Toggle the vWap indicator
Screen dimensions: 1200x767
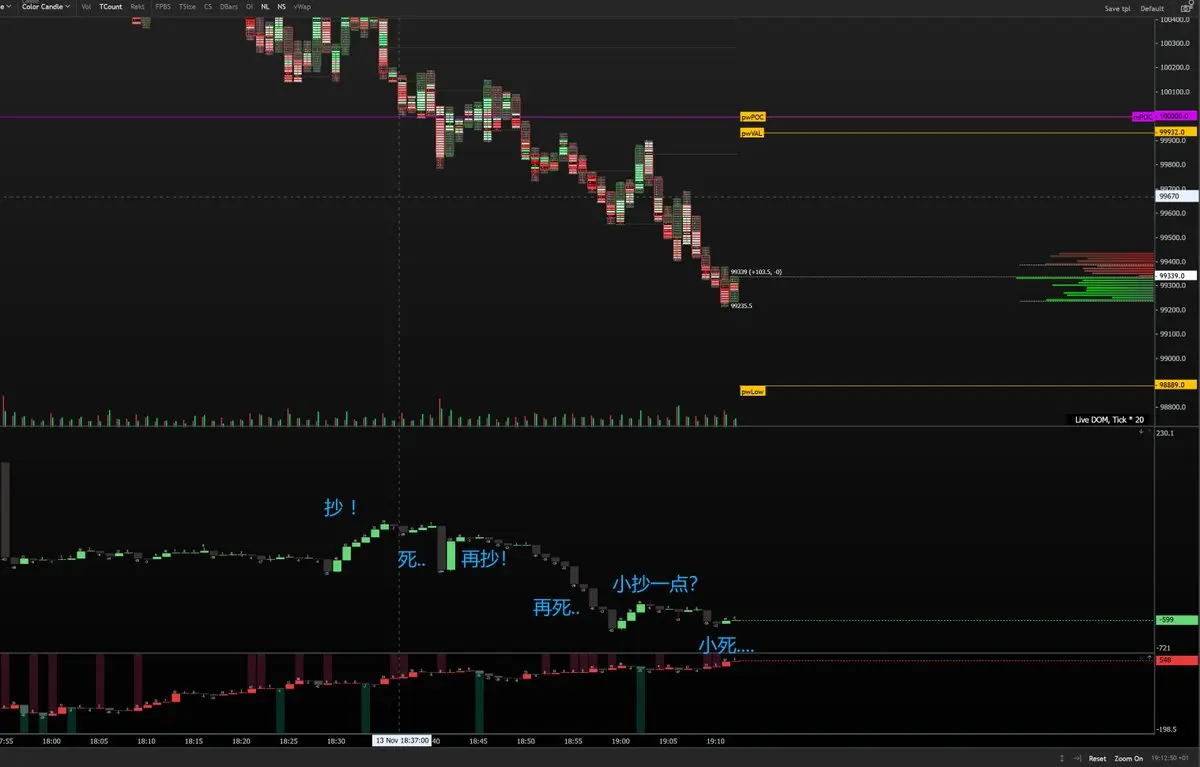pos(302,6)
